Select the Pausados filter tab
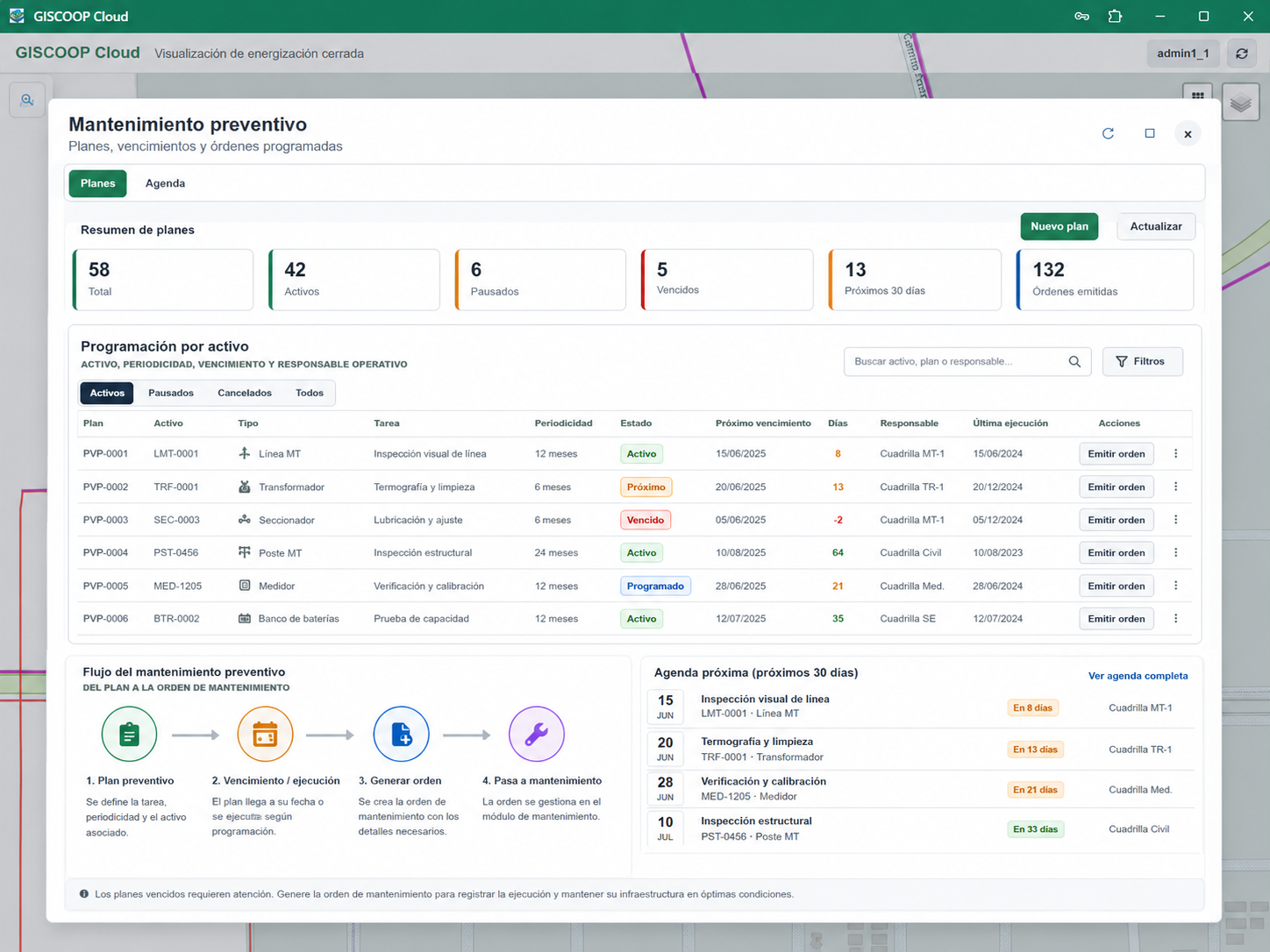This screenshot has height=952, width=1270. click(x=171, y=393)
